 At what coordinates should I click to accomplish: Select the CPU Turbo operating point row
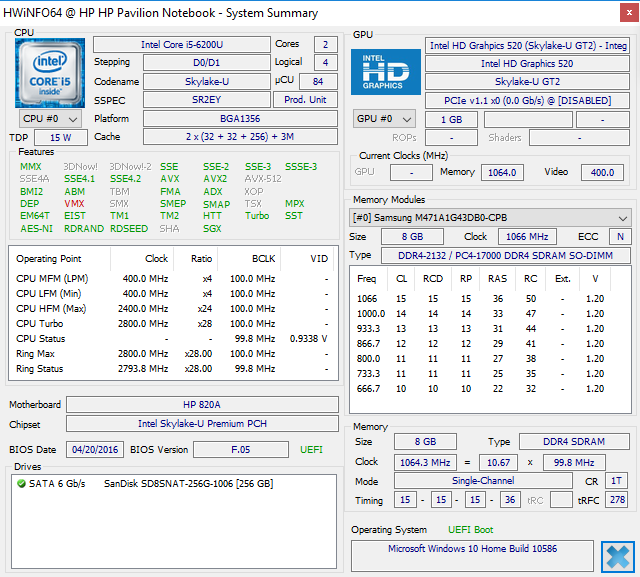tap(173, 324)
